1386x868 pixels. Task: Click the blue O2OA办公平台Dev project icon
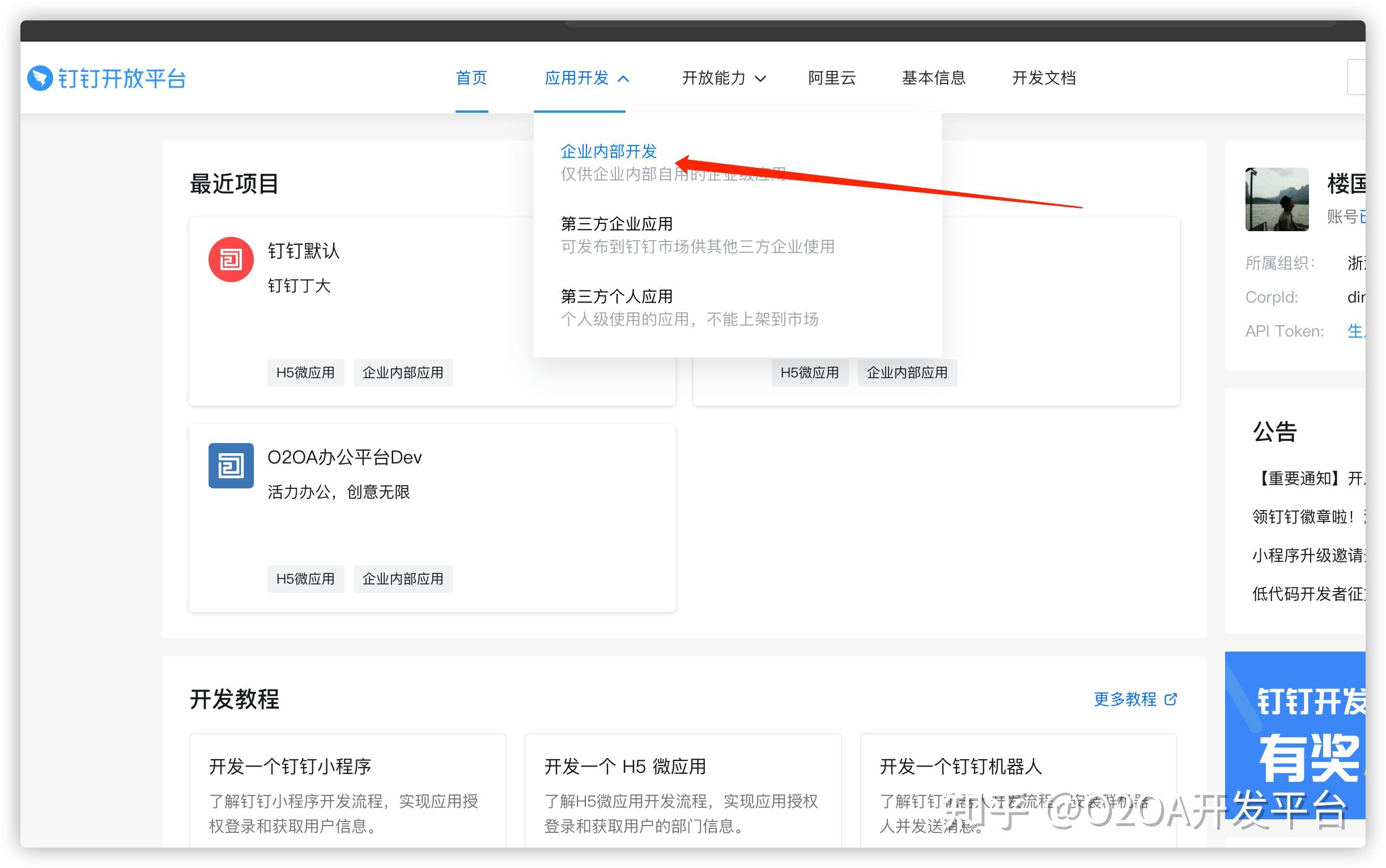(230, 466)
